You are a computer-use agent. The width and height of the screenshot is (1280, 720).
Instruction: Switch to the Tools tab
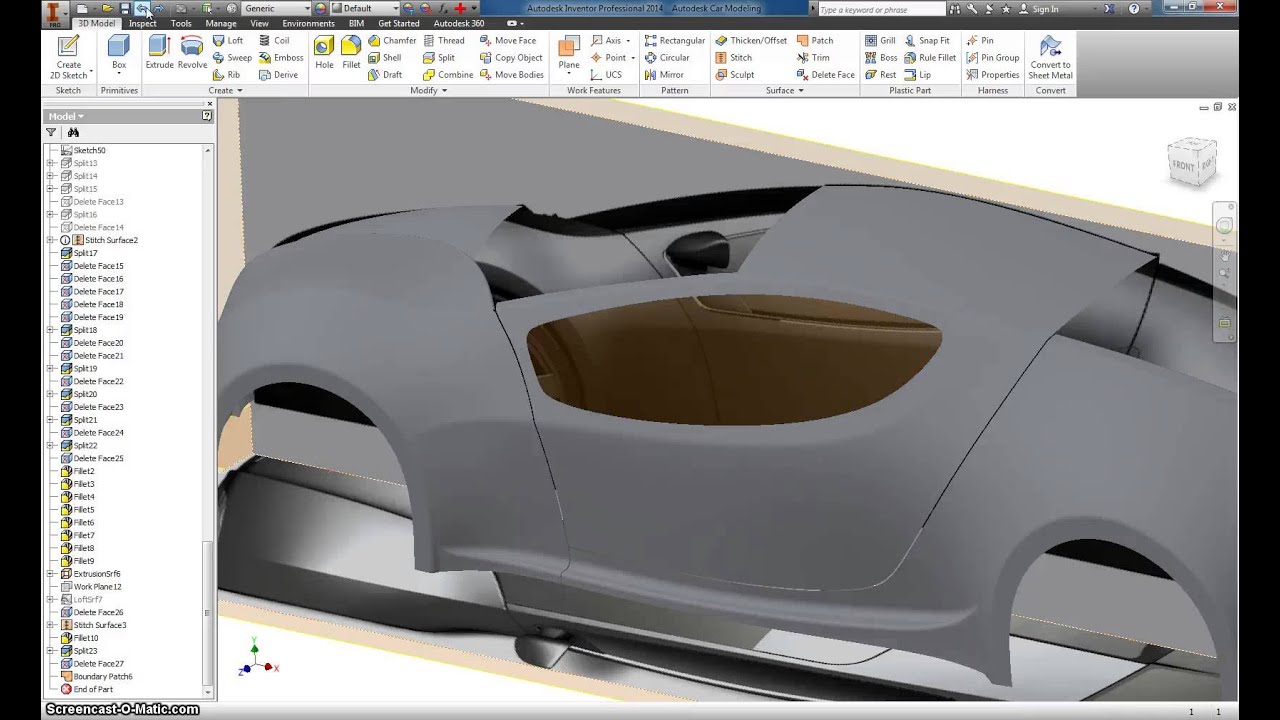click(x=181, y=23)
